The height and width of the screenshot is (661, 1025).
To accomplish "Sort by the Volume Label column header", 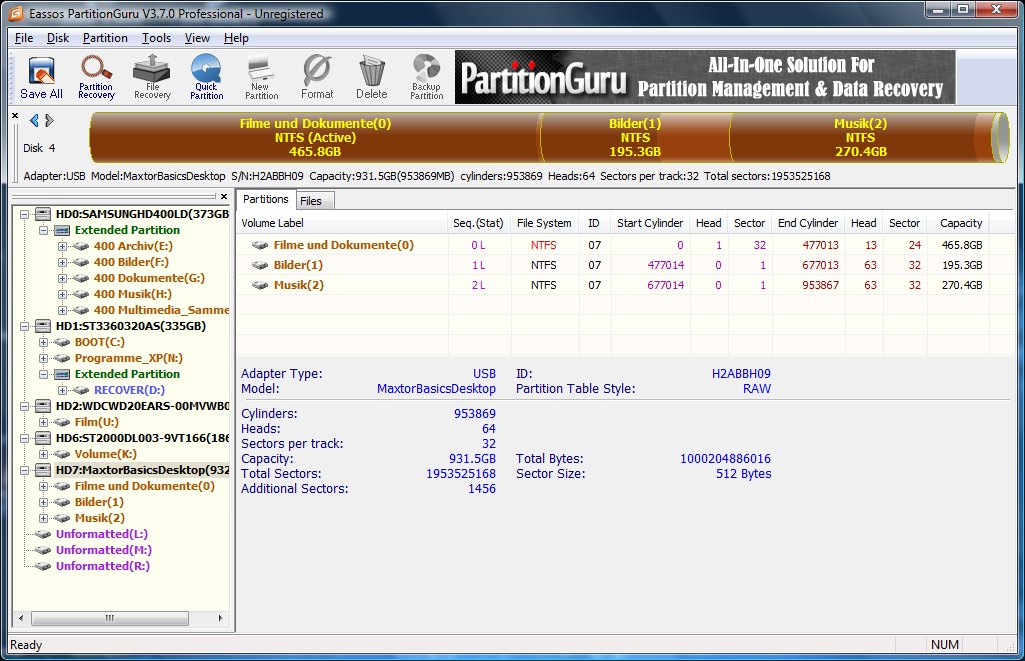I will point(342,223).
